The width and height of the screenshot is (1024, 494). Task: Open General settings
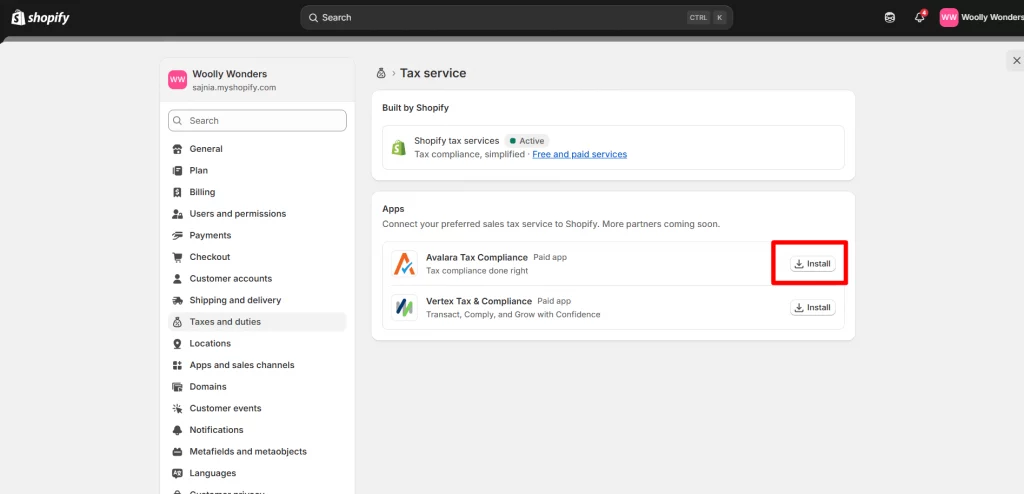[257, 149]
